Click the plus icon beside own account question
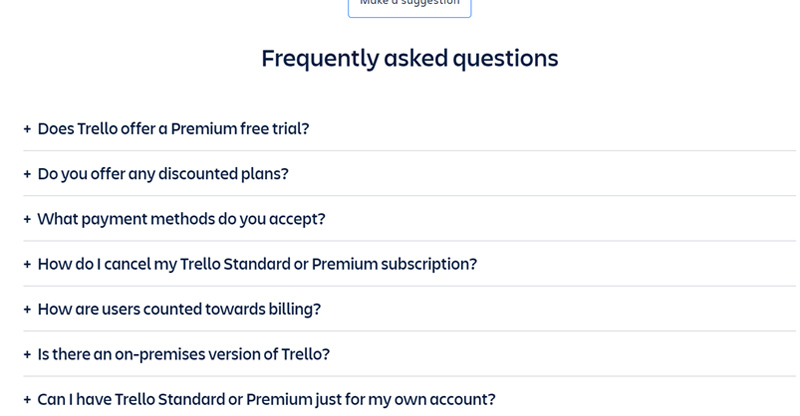This screenshot has width=800, height=416. click(x=27, y=399)
